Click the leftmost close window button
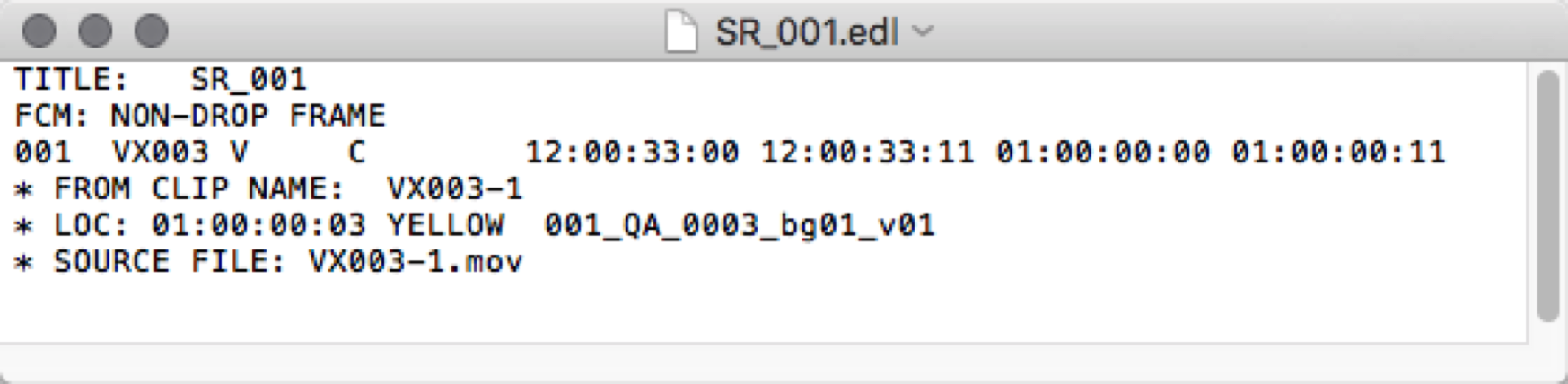1568x384 pixels. 39,31
